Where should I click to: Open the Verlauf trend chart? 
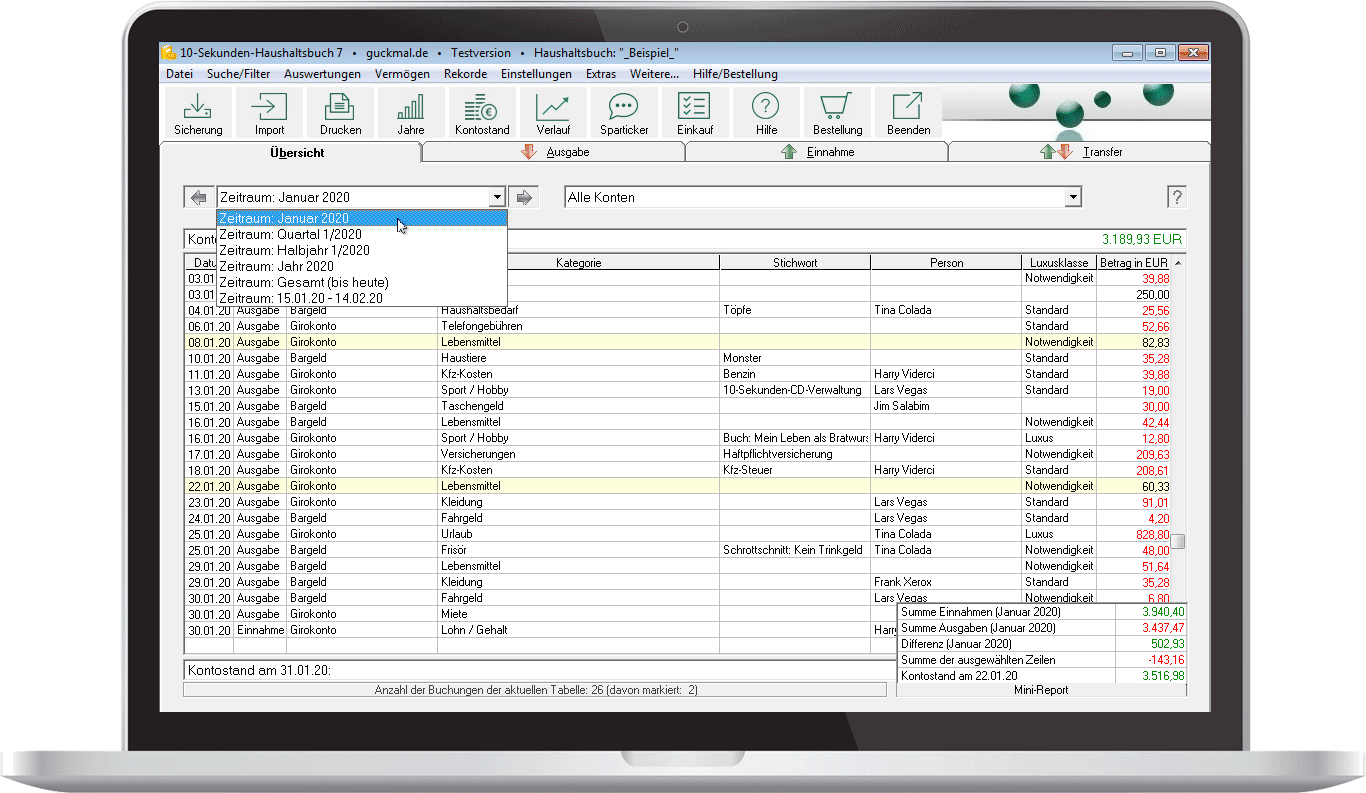click(553, 112)
